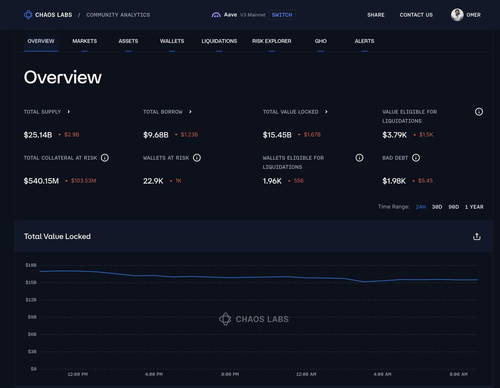Expand Total Supply details chevron

click(x=68, y=112)
